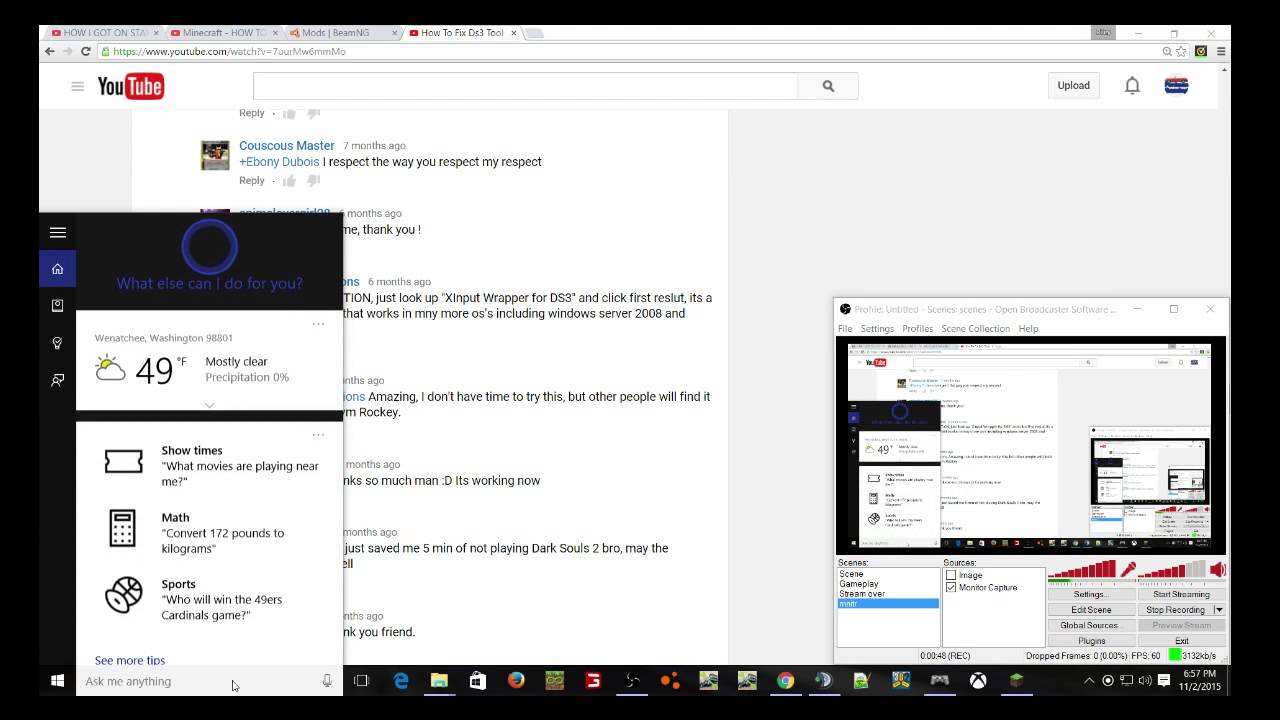The height and width of the screenshot is (720, 1280).
Task: Open the weather card more options dots
Action: [x=318, y=324]
